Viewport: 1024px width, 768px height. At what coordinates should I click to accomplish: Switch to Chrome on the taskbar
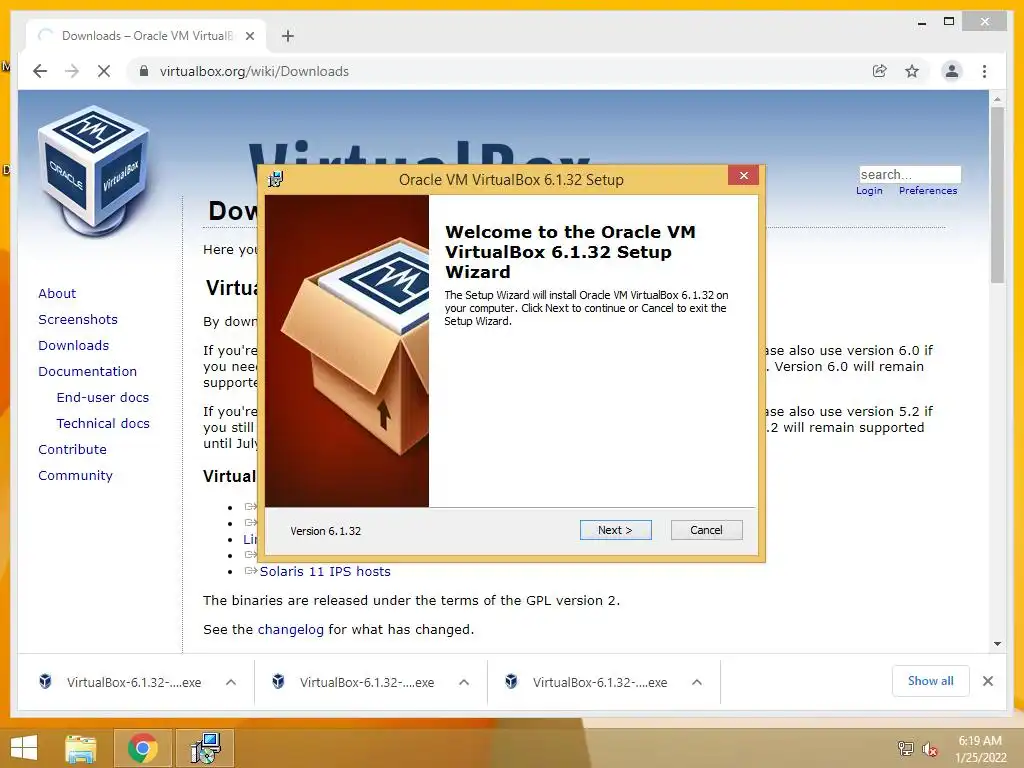(143, 748)
